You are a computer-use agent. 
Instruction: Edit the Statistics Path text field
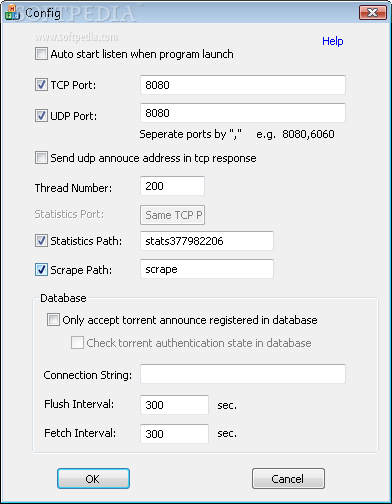[x=207, y=241]
